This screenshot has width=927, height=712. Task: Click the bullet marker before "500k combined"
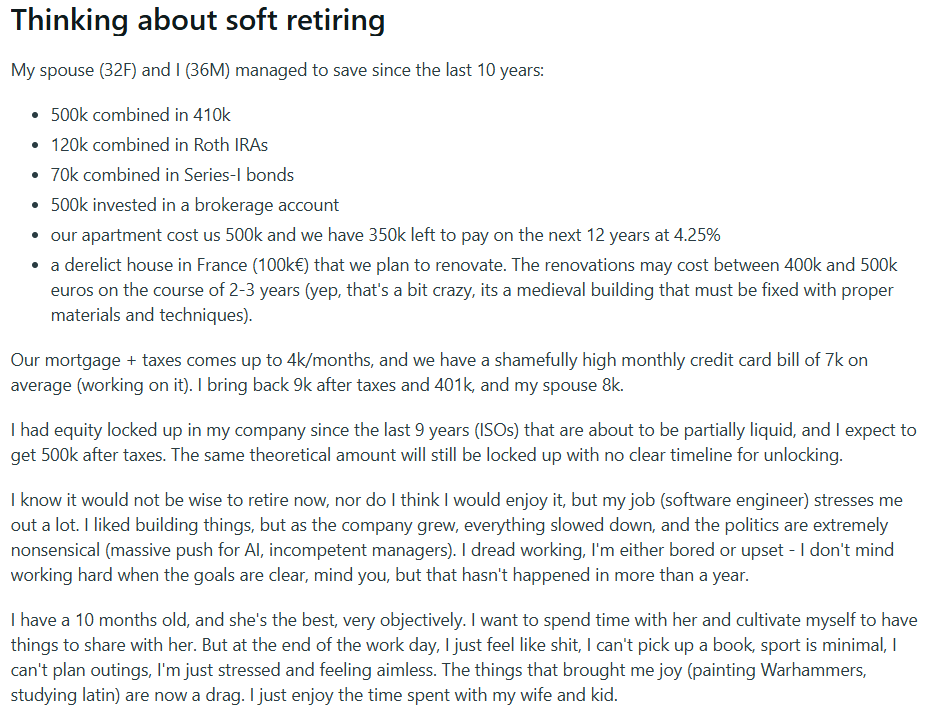[x=36, y=115]
